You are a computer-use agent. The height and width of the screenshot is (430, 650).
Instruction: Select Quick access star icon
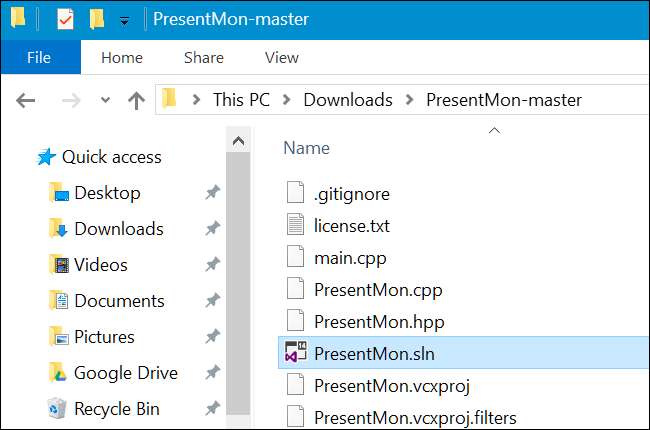click(46, 157)
